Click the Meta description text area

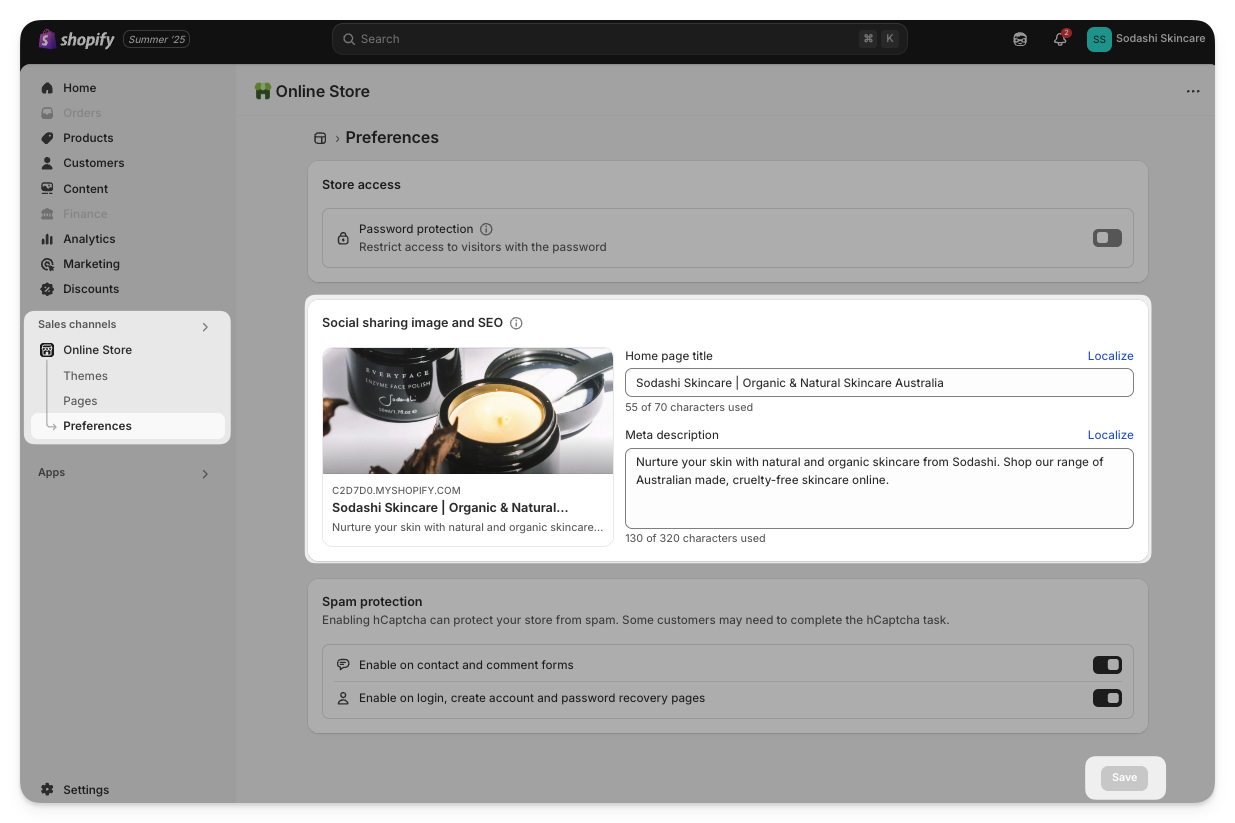[878, 488]
